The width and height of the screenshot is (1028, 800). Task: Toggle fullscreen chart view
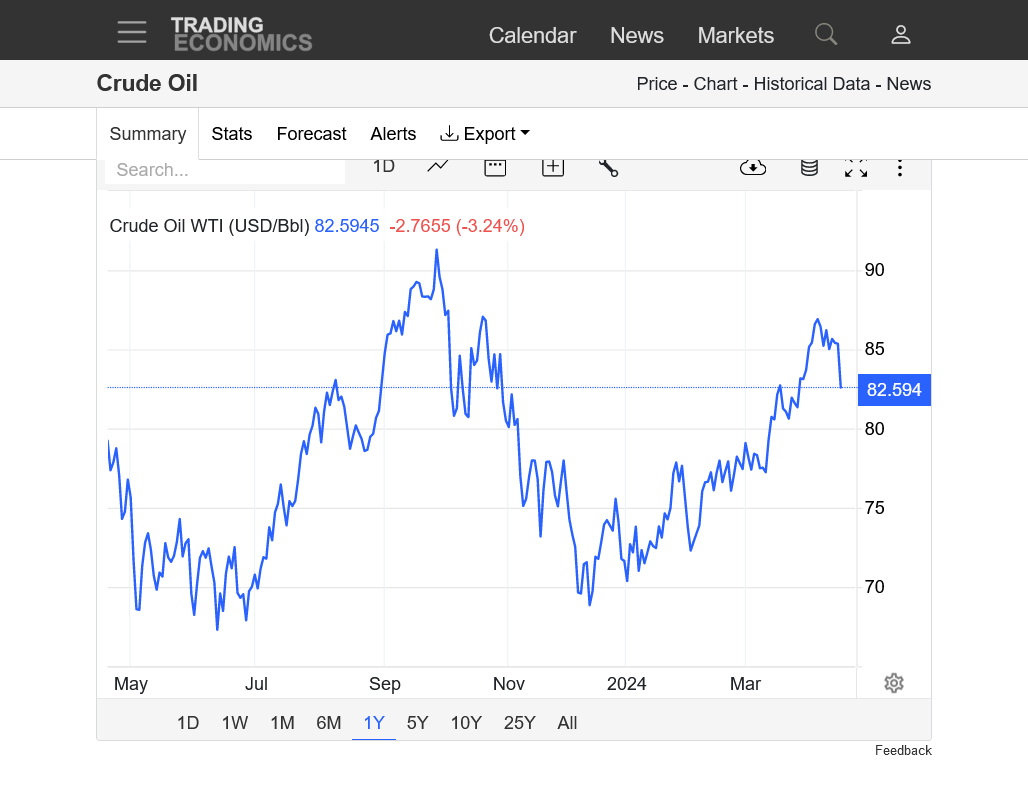[x=856, y=168]
